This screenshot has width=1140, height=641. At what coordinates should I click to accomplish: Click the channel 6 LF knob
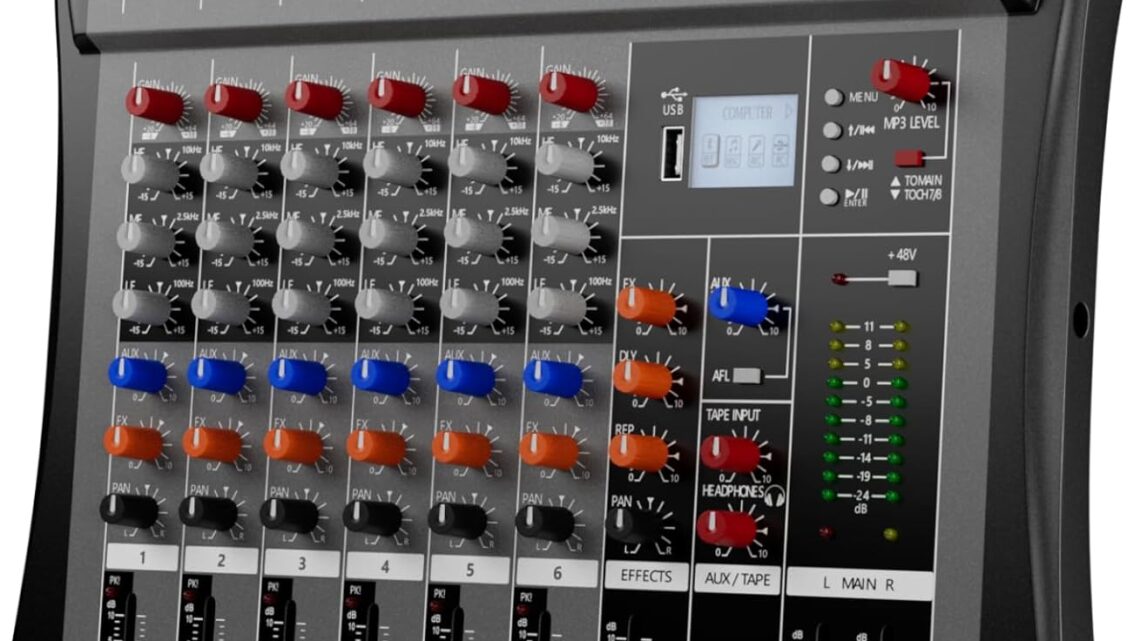coord(557,305)
